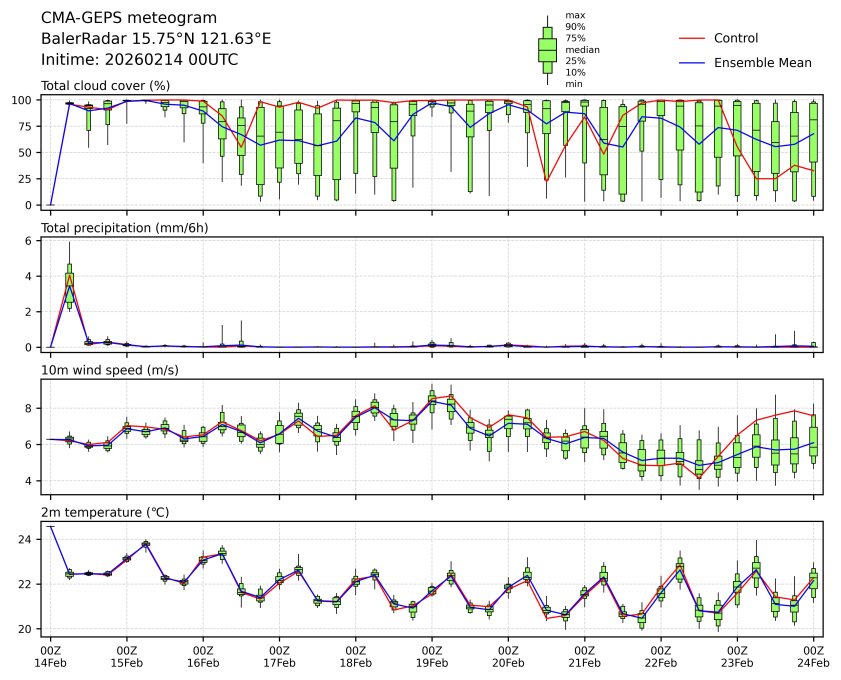841x680 pixels.
Task: Click the blue Ensemble Mean line sample
Action: [693, 63]
